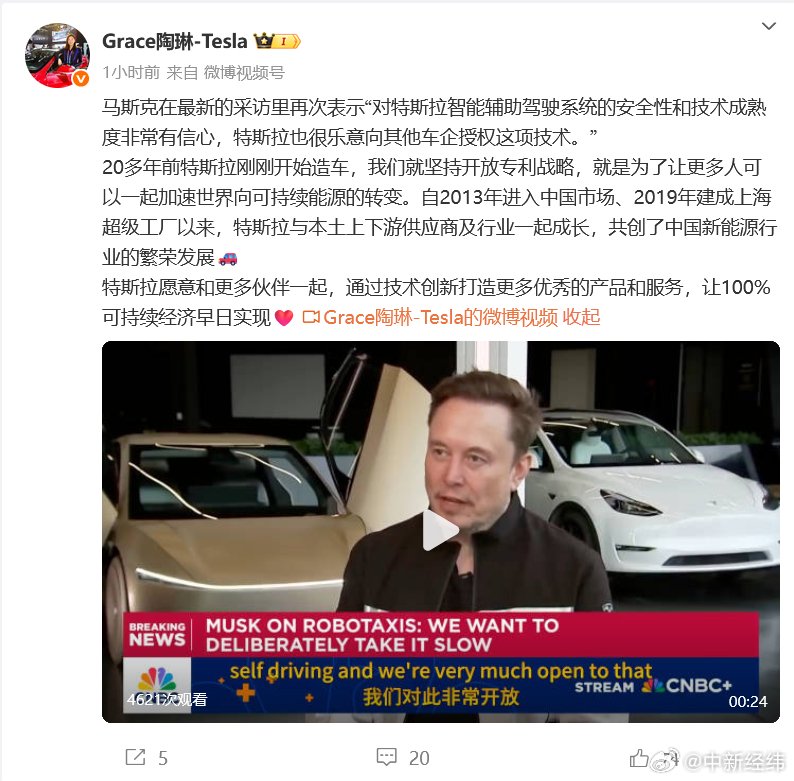
Task: Play the Musk interview video
Action: pos(441,530)
